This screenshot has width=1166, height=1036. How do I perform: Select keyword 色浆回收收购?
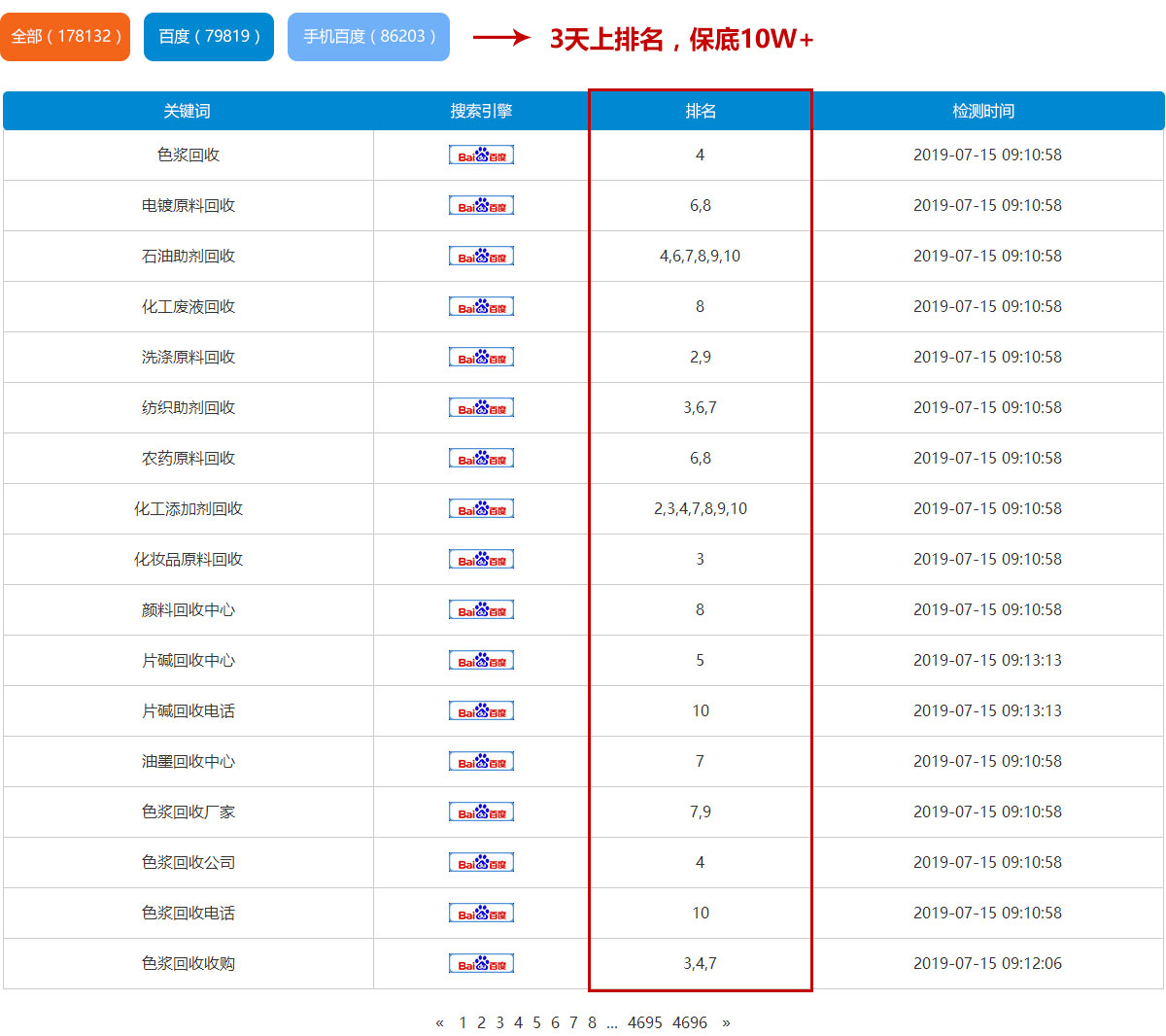pyautogui.click(x=189, y=963)
